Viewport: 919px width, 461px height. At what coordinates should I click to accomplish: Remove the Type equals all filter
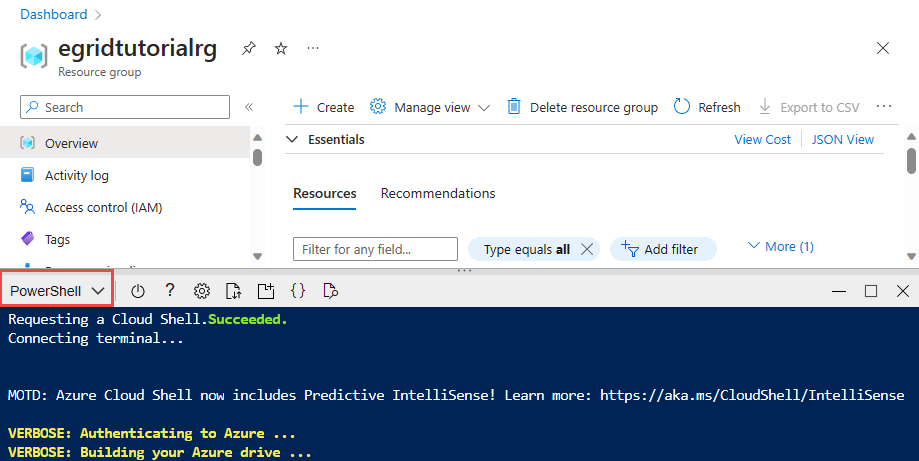point(587,249)
